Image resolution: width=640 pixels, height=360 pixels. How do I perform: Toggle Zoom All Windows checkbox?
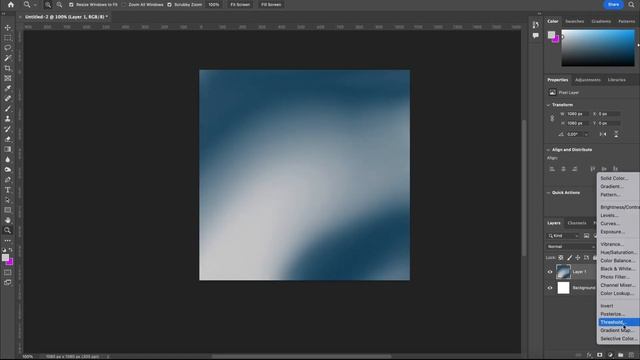click(x=124, y=4)
